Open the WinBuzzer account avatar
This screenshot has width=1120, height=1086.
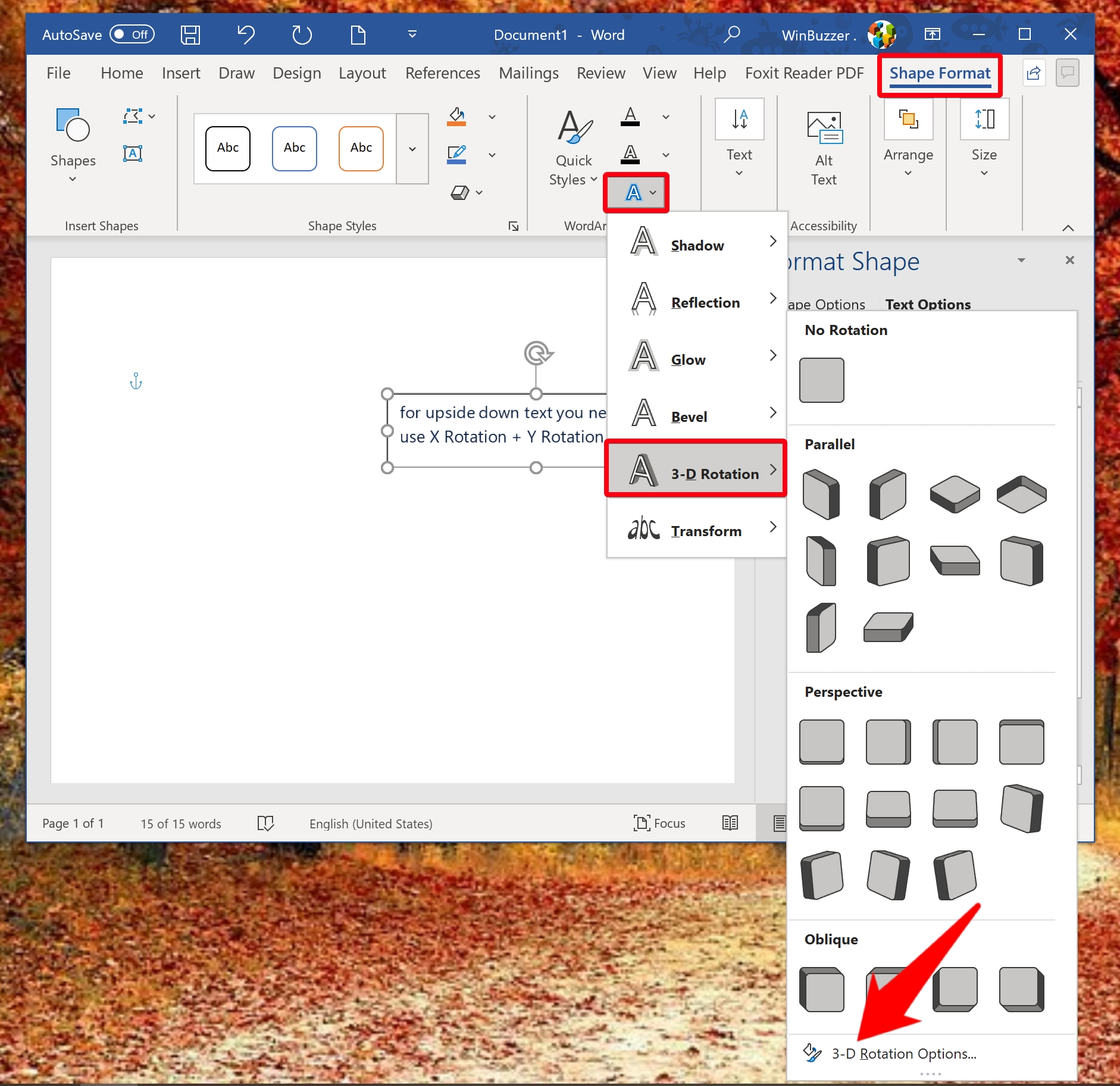click(x=881, y=35)
